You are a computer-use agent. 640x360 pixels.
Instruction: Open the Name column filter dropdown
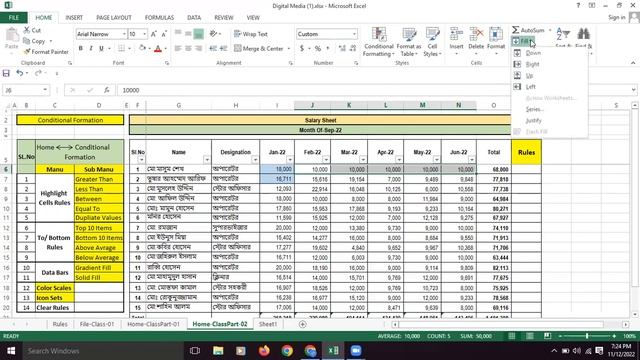tap(207, 160)
